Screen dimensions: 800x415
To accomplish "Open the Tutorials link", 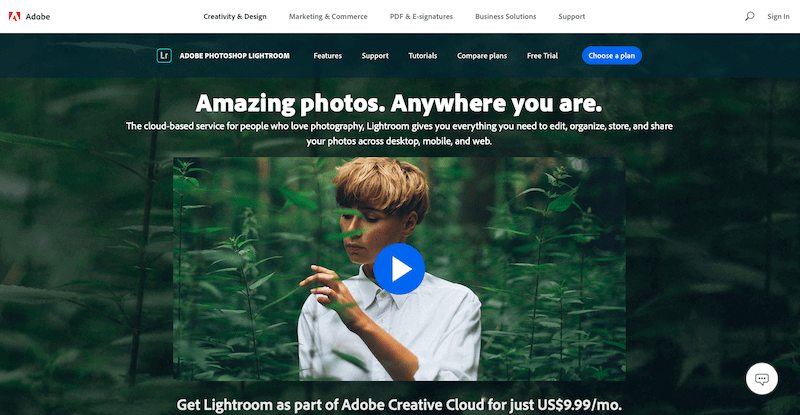I will pos(422,56).
